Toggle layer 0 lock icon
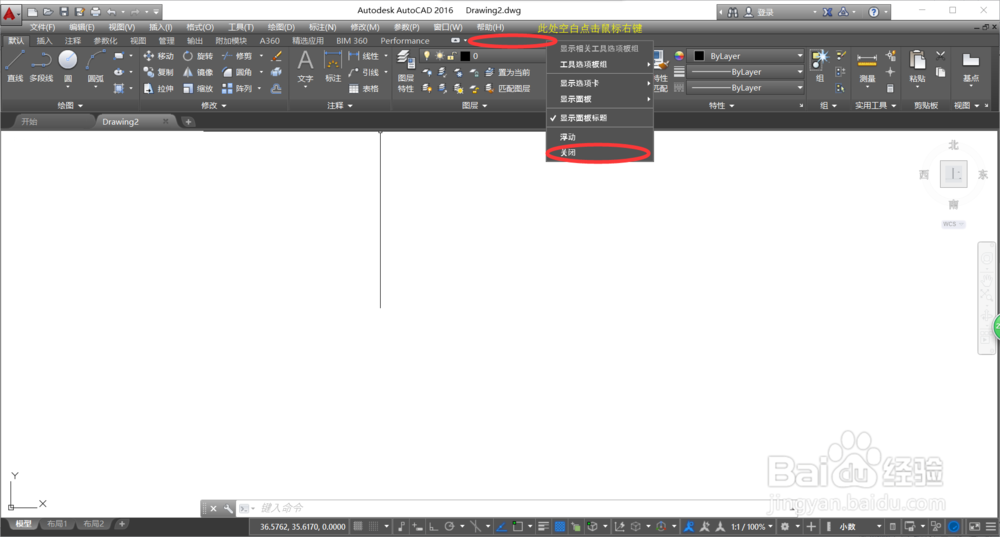Viewport: 1000px width, 537px height. [x=451, y=56]
